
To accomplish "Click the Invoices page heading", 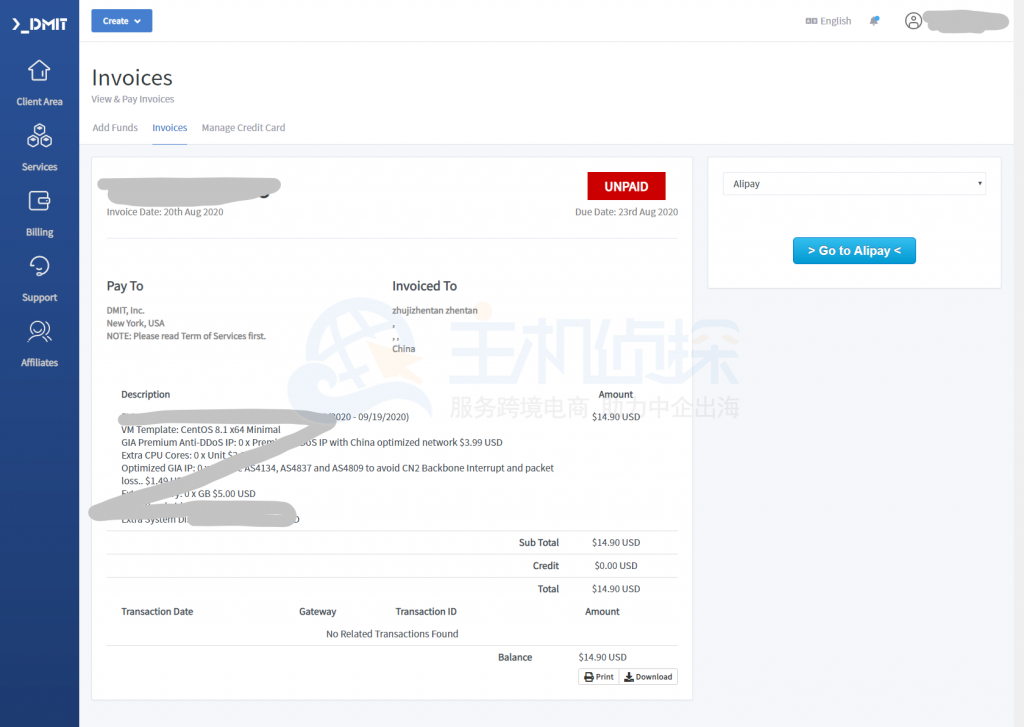I will point(132,78).
